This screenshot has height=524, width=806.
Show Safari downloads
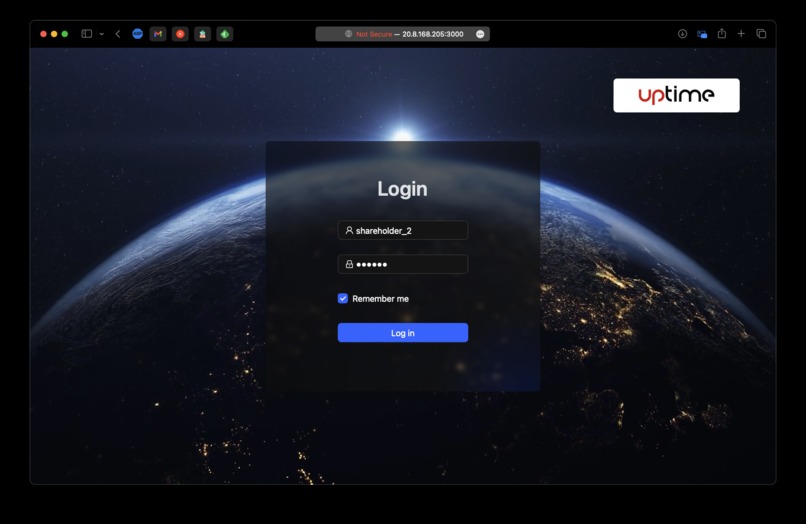click(682, 34)
